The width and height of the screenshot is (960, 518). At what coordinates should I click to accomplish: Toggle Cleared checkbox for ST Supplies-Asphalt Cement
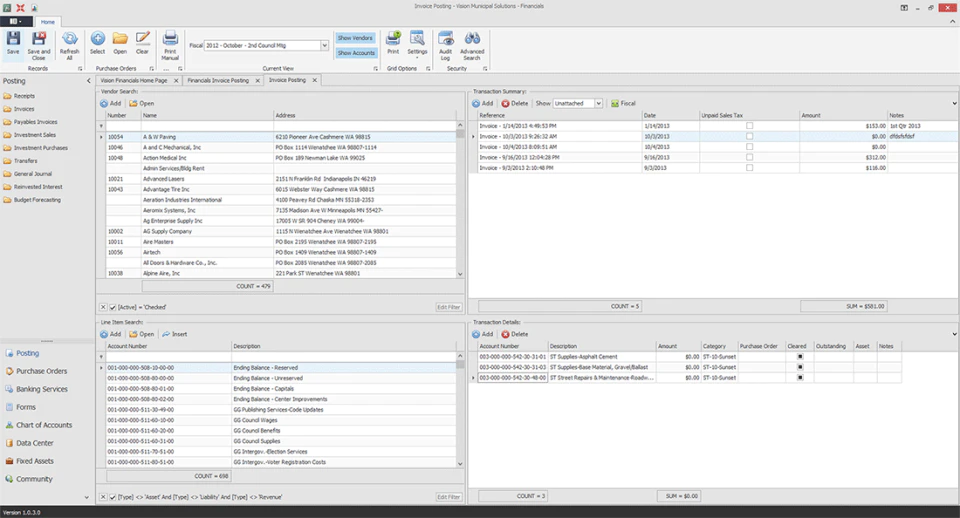(800, 356)
